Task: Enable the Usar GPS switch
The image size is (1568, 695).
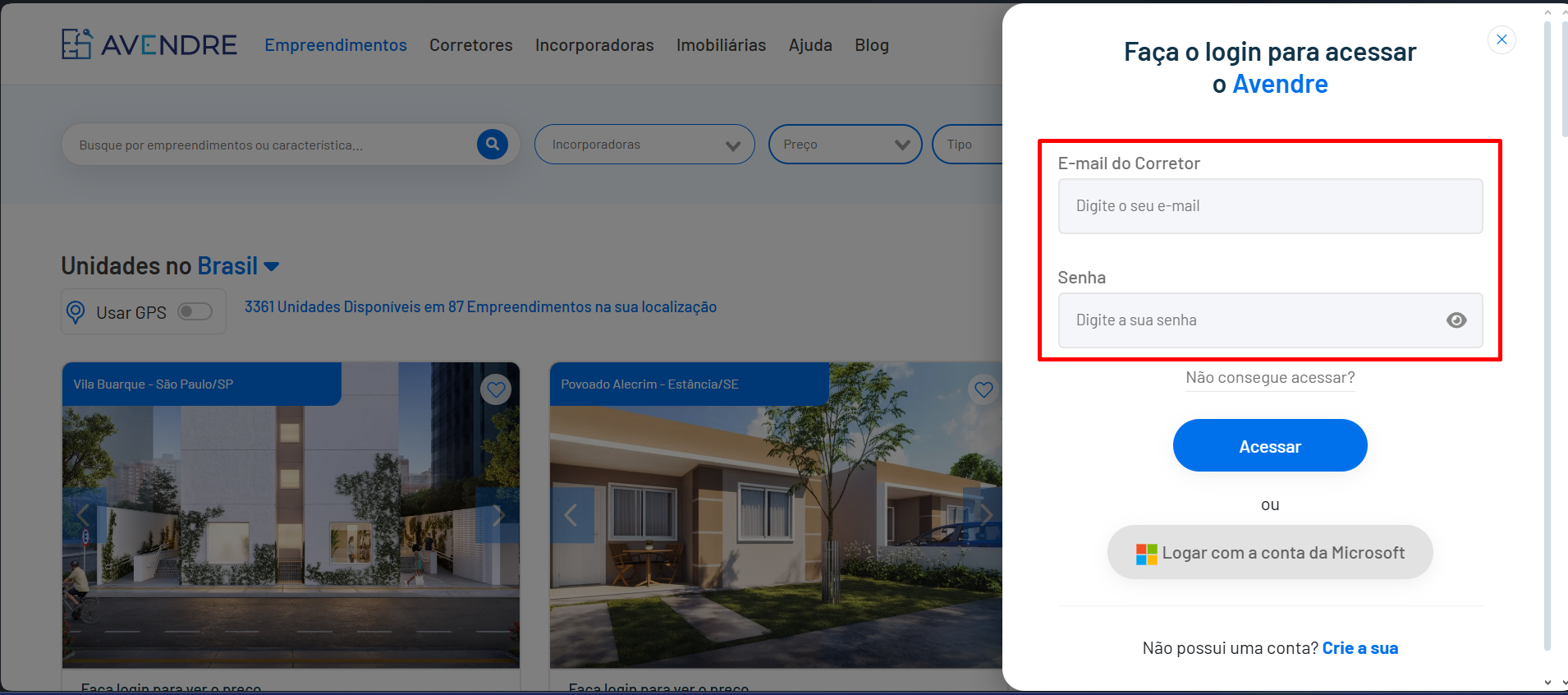Action: [x=195, y=311]
